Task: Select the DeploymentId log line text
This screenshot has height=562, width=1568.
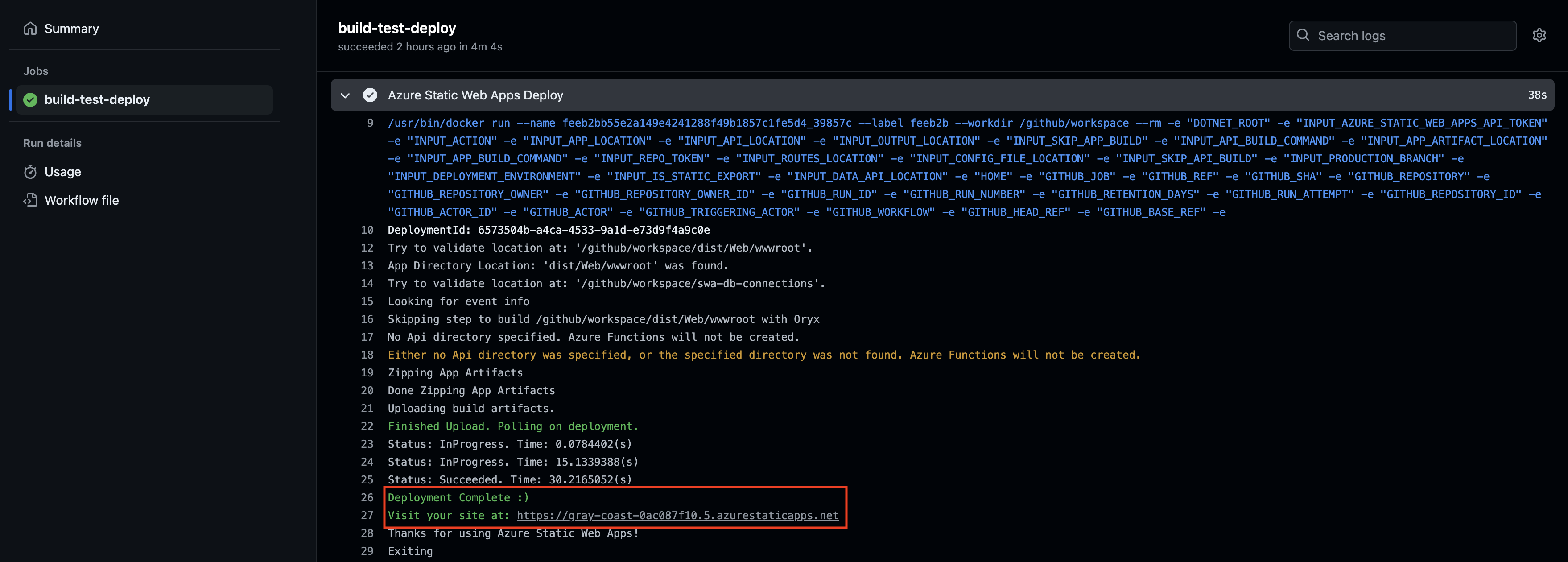Action: (549, 230)
